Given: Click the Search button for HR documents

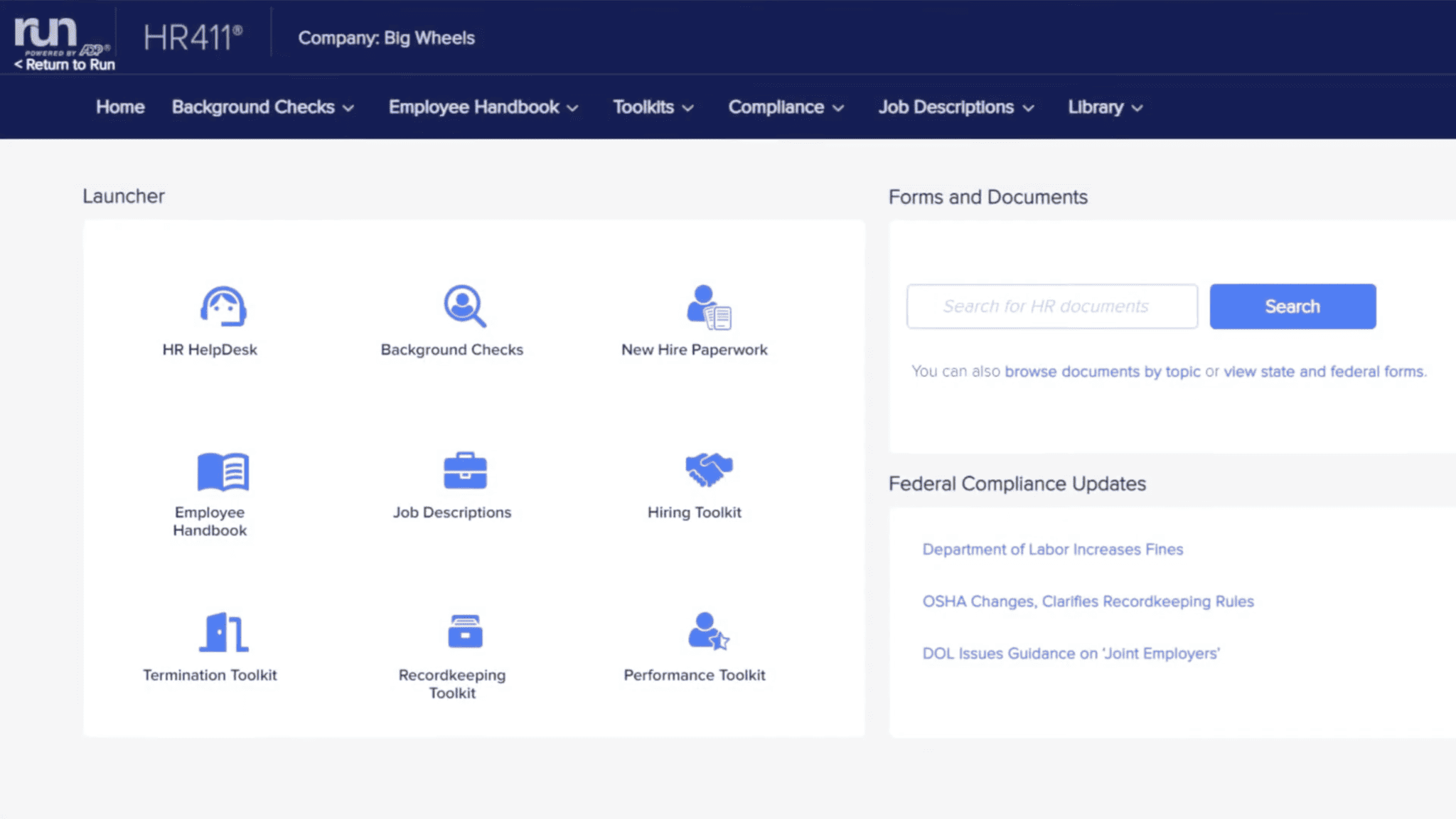Looking at the screenshot, I should [1292, 306].
